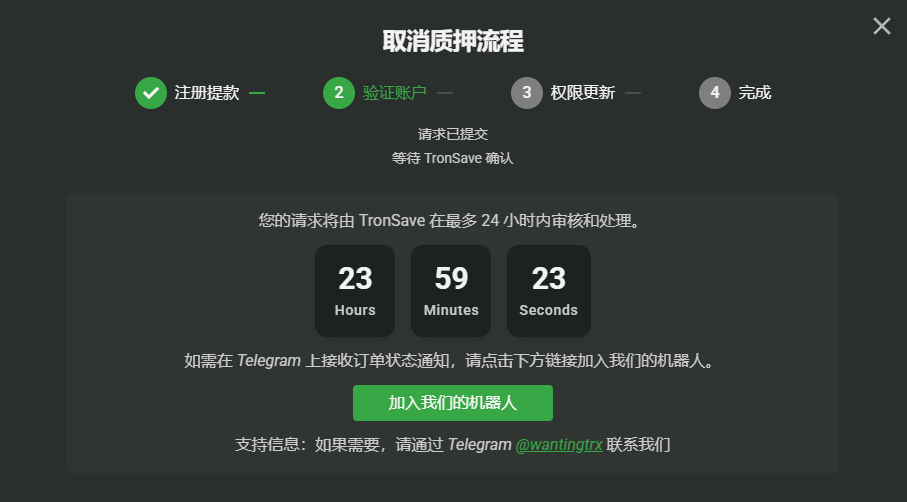The image size is (907, 502).
Task: Click the green checkmark step 1 icon
Action: coord(151,93)
